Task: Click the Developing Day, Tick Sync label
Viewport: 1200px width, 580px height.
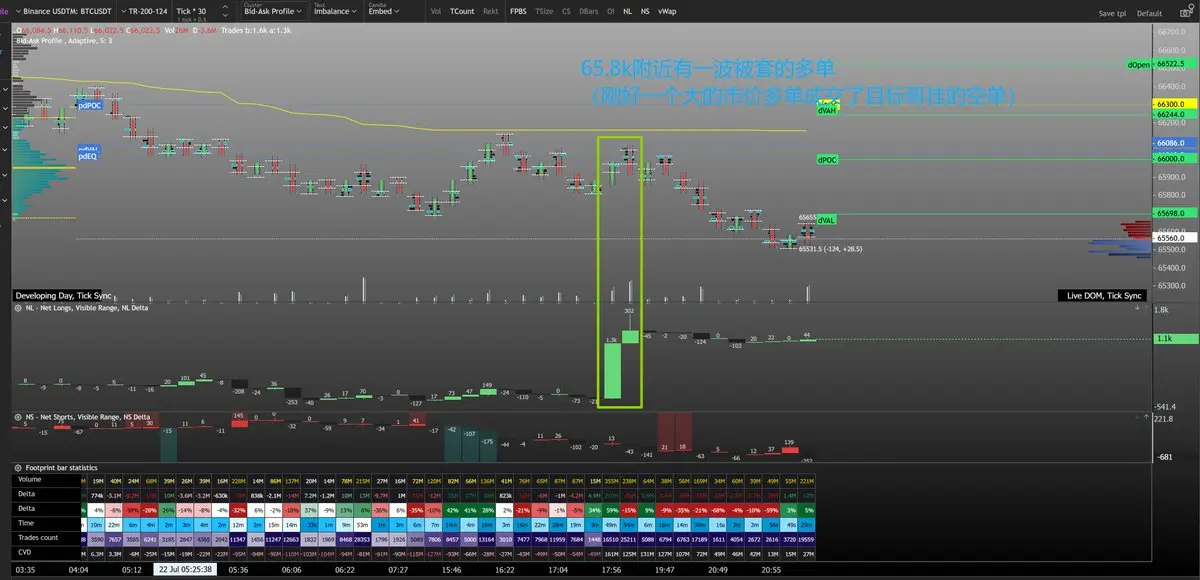Action: click(64, 296)
